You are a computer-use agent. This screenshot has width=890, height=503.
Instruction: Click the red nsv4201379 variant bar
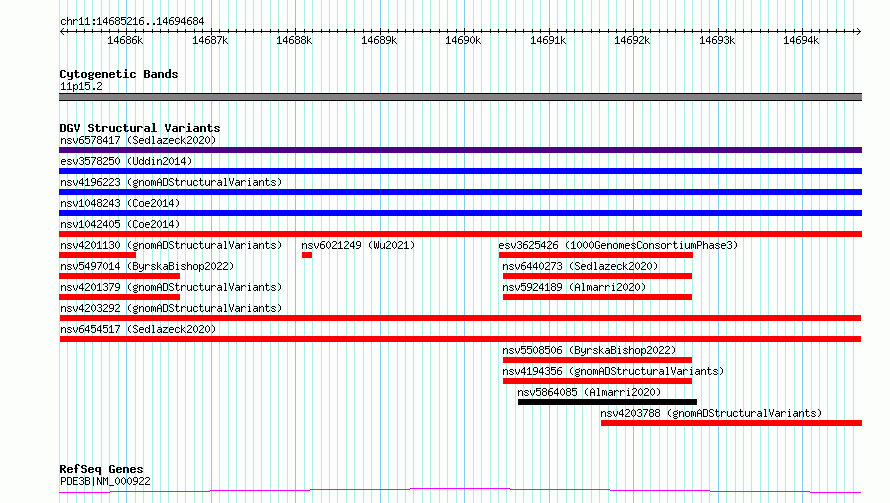coord(119,297)
